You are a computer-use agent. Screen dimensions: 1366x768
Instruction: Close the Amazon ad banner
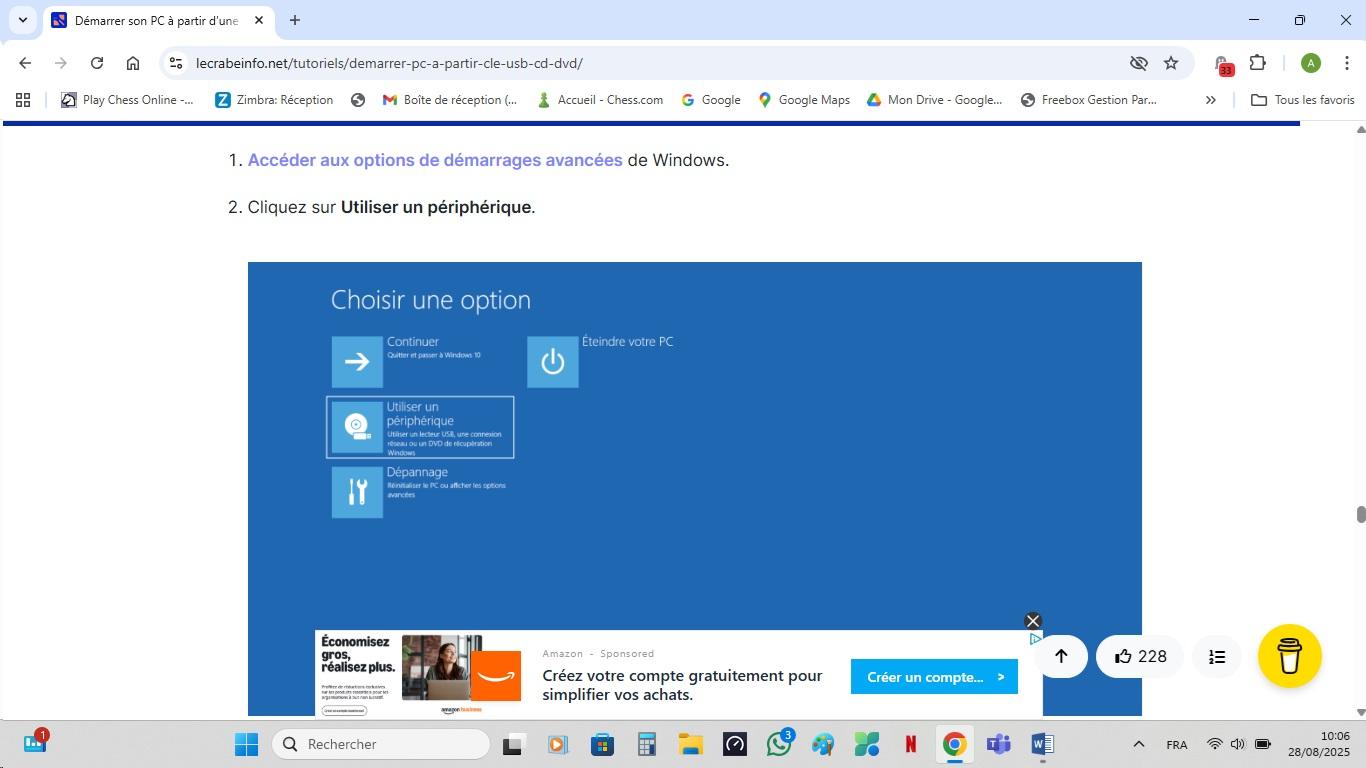point(1033,621)
